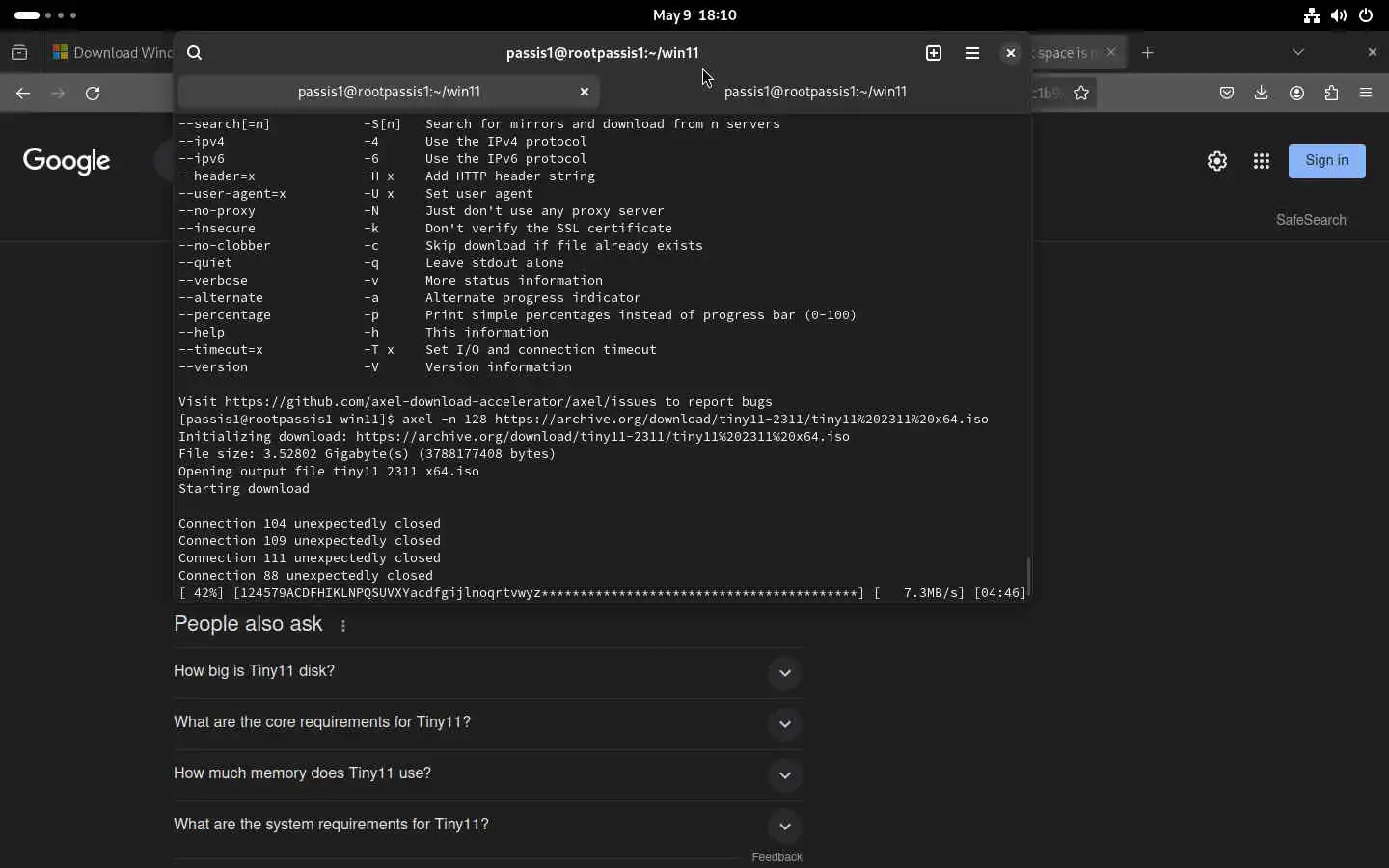Expand 'How much memory does Tiny11 use?'
The height and width of the screenshot is (868, 1389).
coord(488,774)
